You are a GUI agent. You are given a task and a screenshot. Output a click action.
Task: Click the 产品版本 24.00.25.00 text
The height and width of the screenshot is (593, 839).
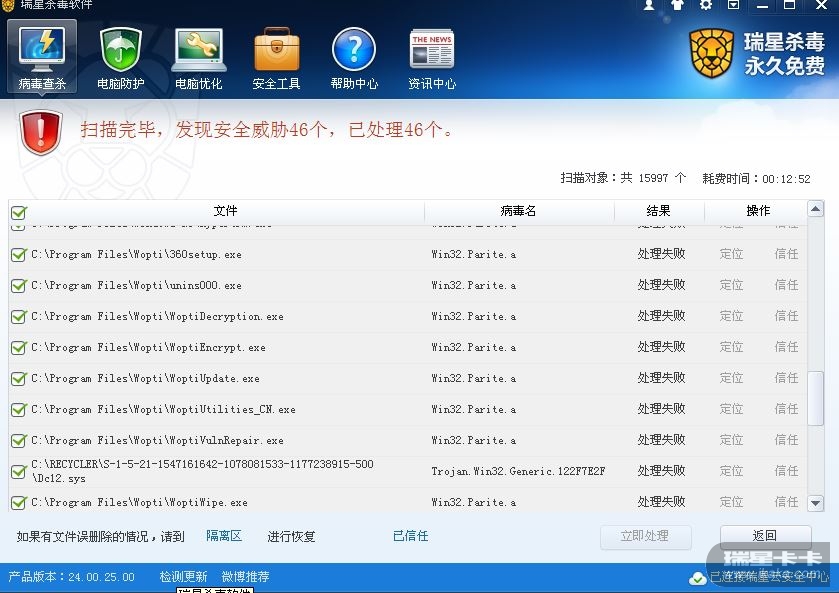pyautogui.click(x=71, y=577)
